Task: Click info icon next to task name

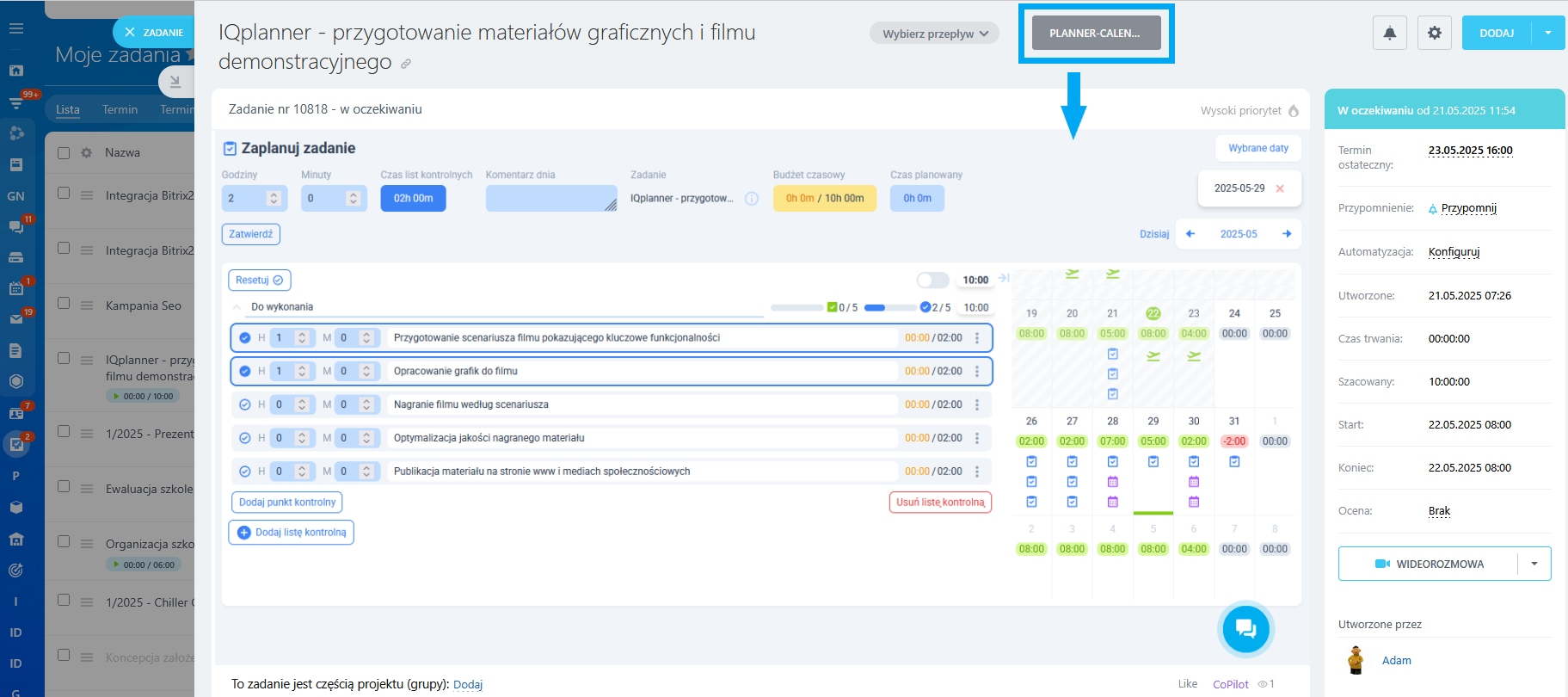Action: coord(751,199)
